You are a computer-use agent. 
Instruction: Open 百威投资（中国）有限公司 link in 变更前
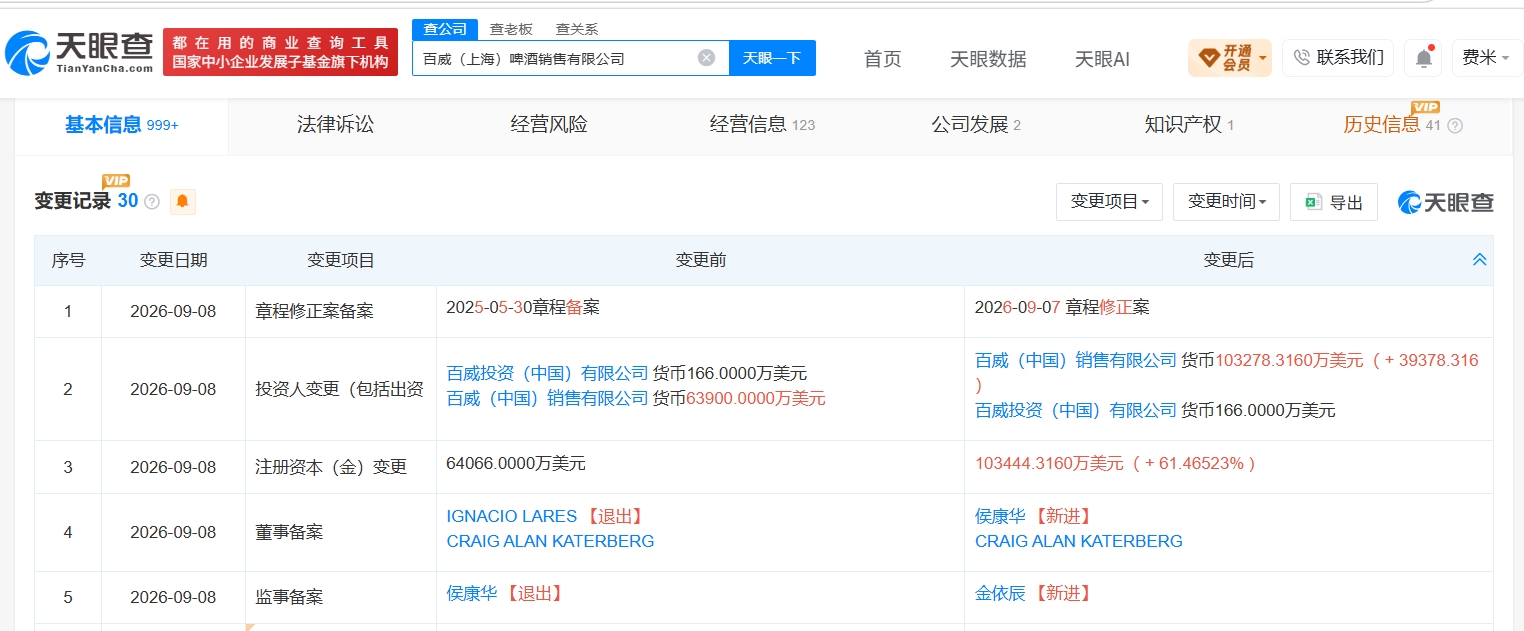click(x=547, y=373)
